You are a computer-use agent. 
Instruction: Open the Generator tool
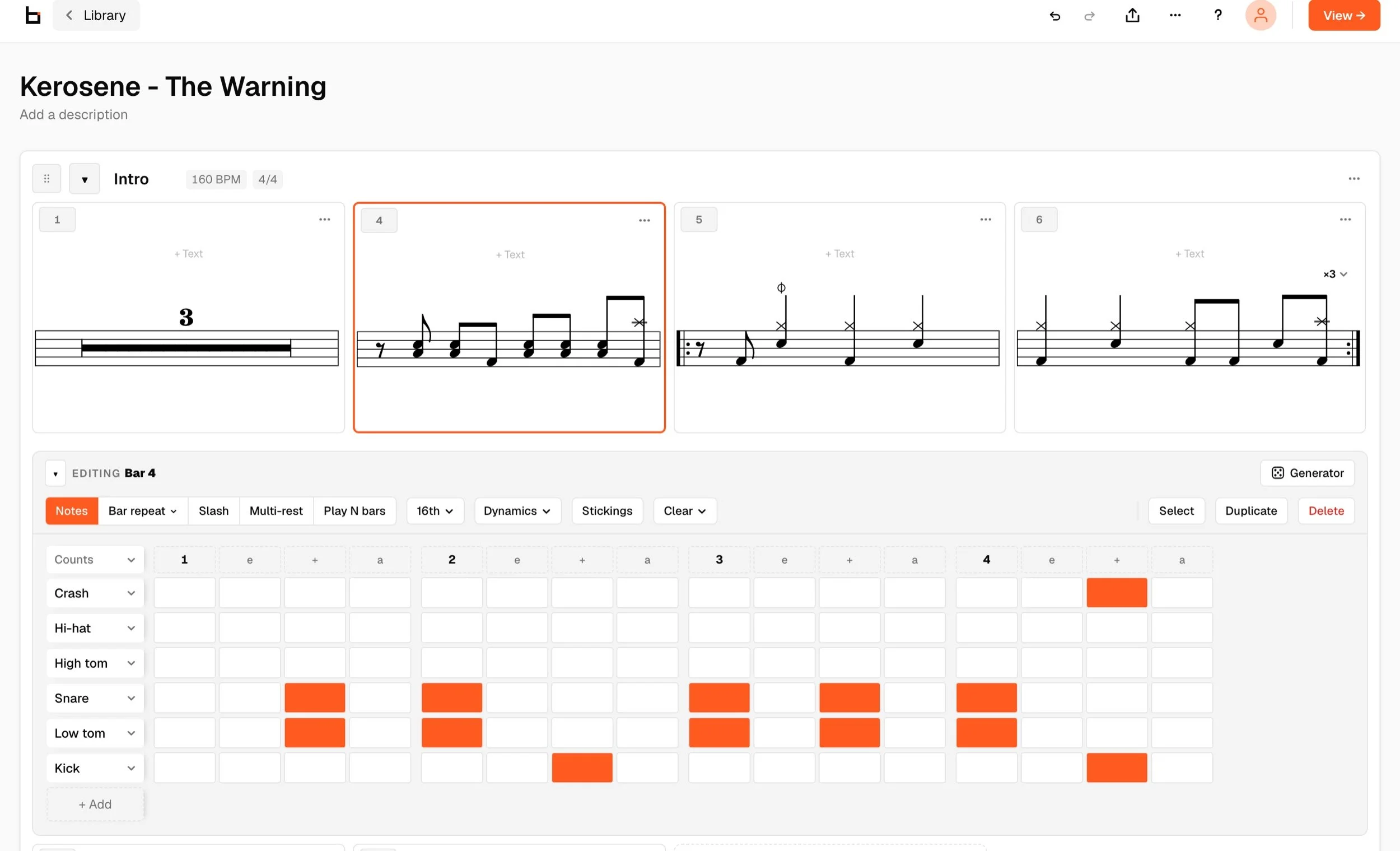[1307, 473]
